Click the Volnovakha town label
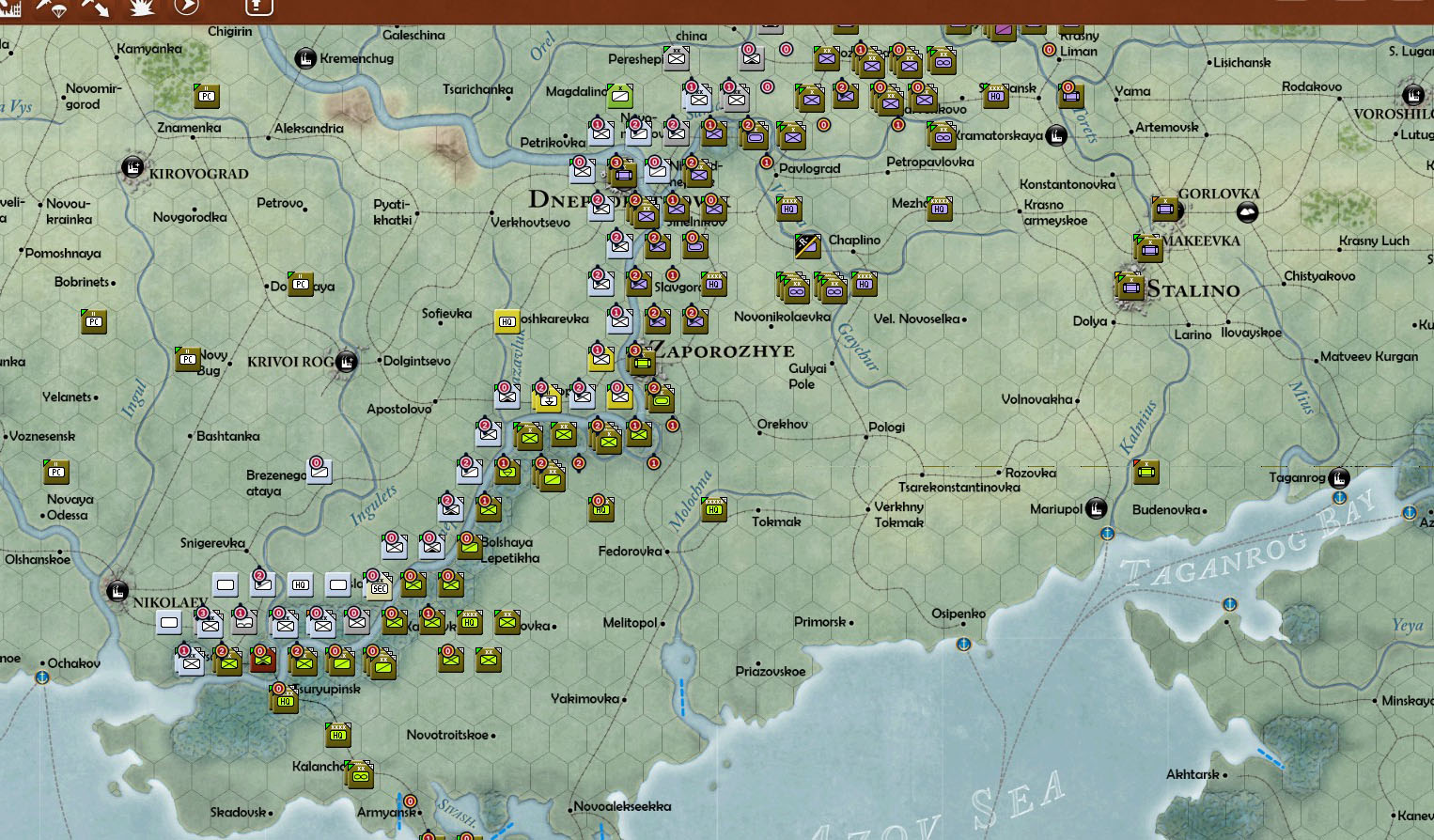1434x840 pixels. [1037, 399]
